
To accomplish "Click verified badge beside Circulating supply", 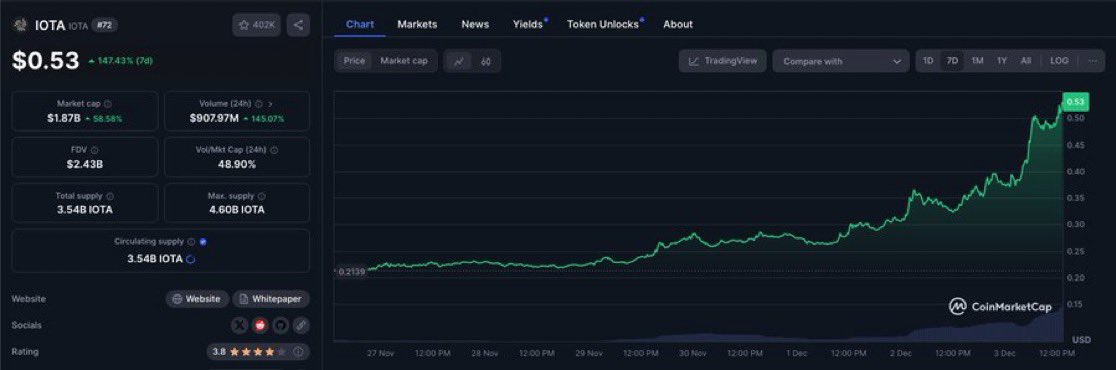I will (x=204, y=242).
